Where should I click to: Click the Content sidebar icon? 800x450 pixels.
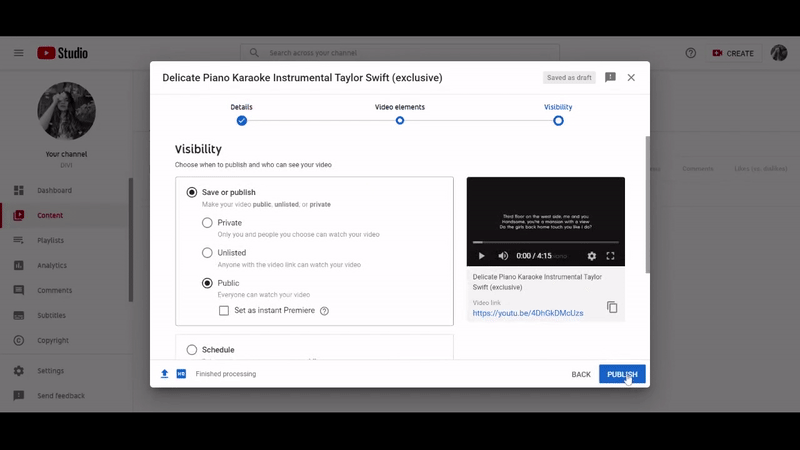[x=19, y=215]
